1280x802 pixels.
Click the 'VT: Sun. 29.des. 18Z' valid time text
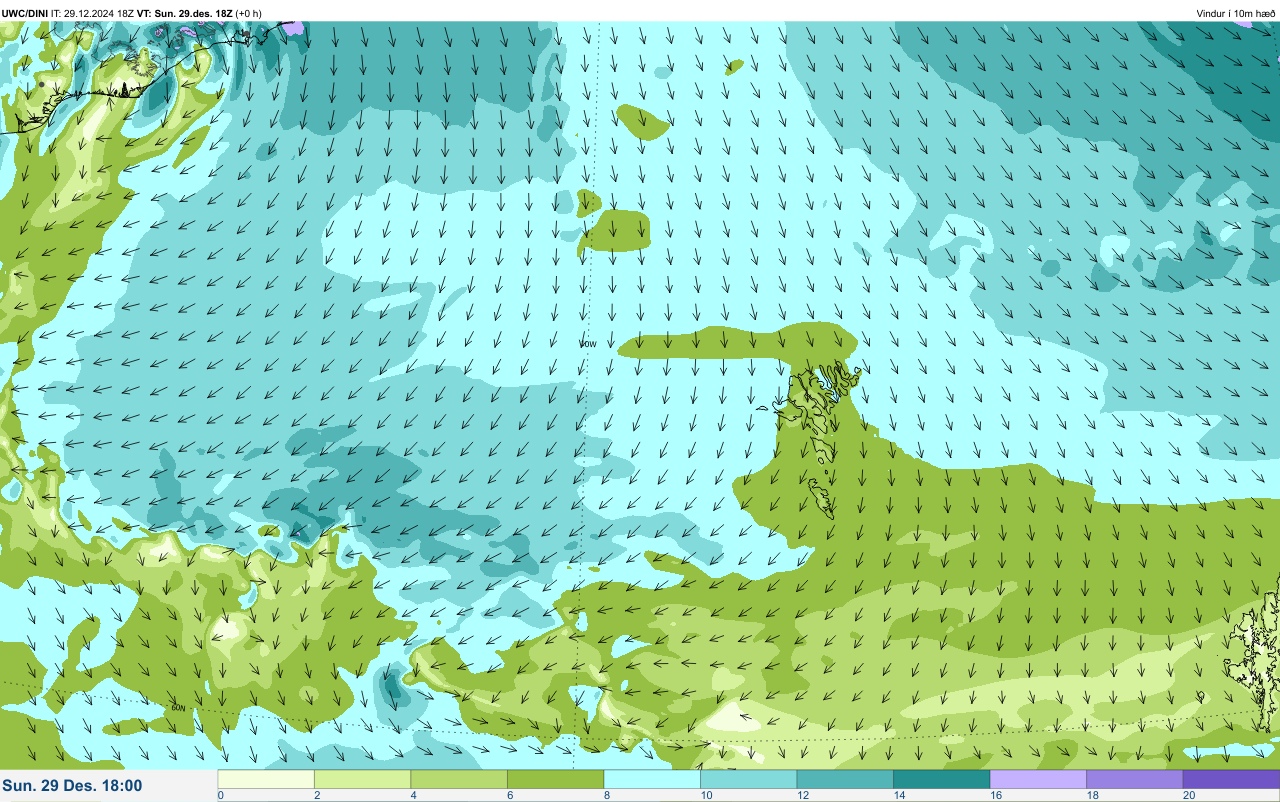[184, 13]
